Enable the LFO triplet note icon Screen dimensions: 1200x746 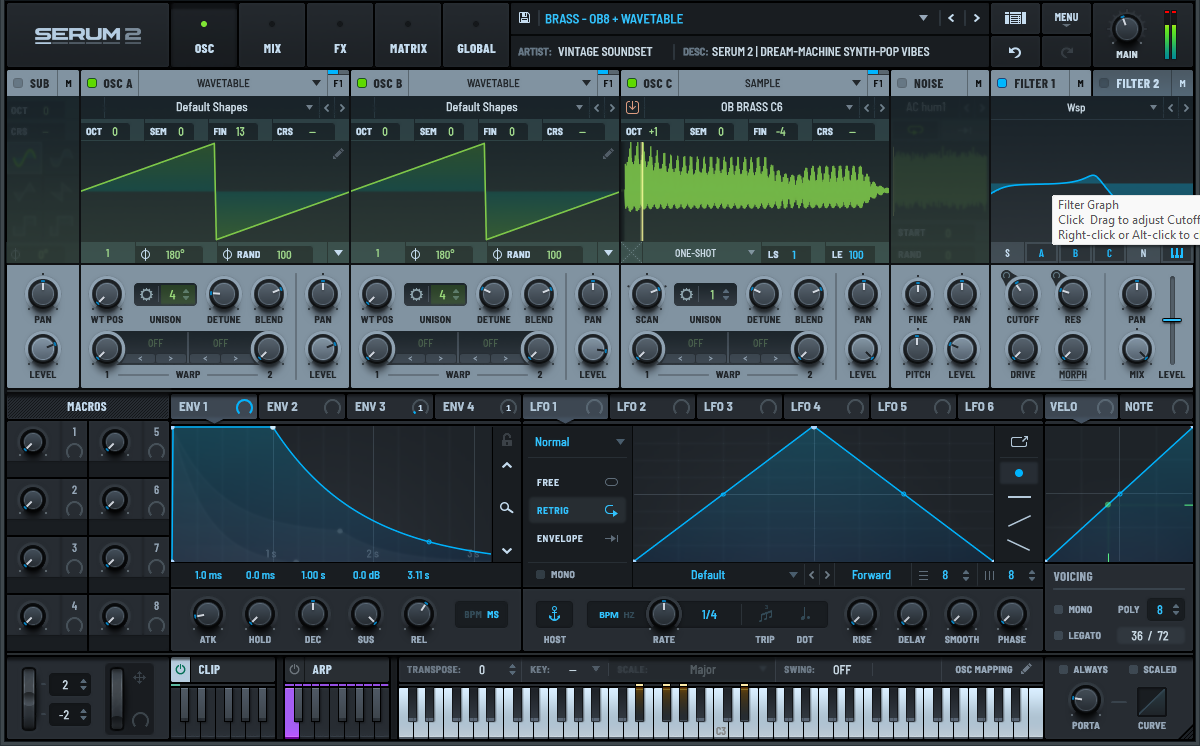(765, 614)
